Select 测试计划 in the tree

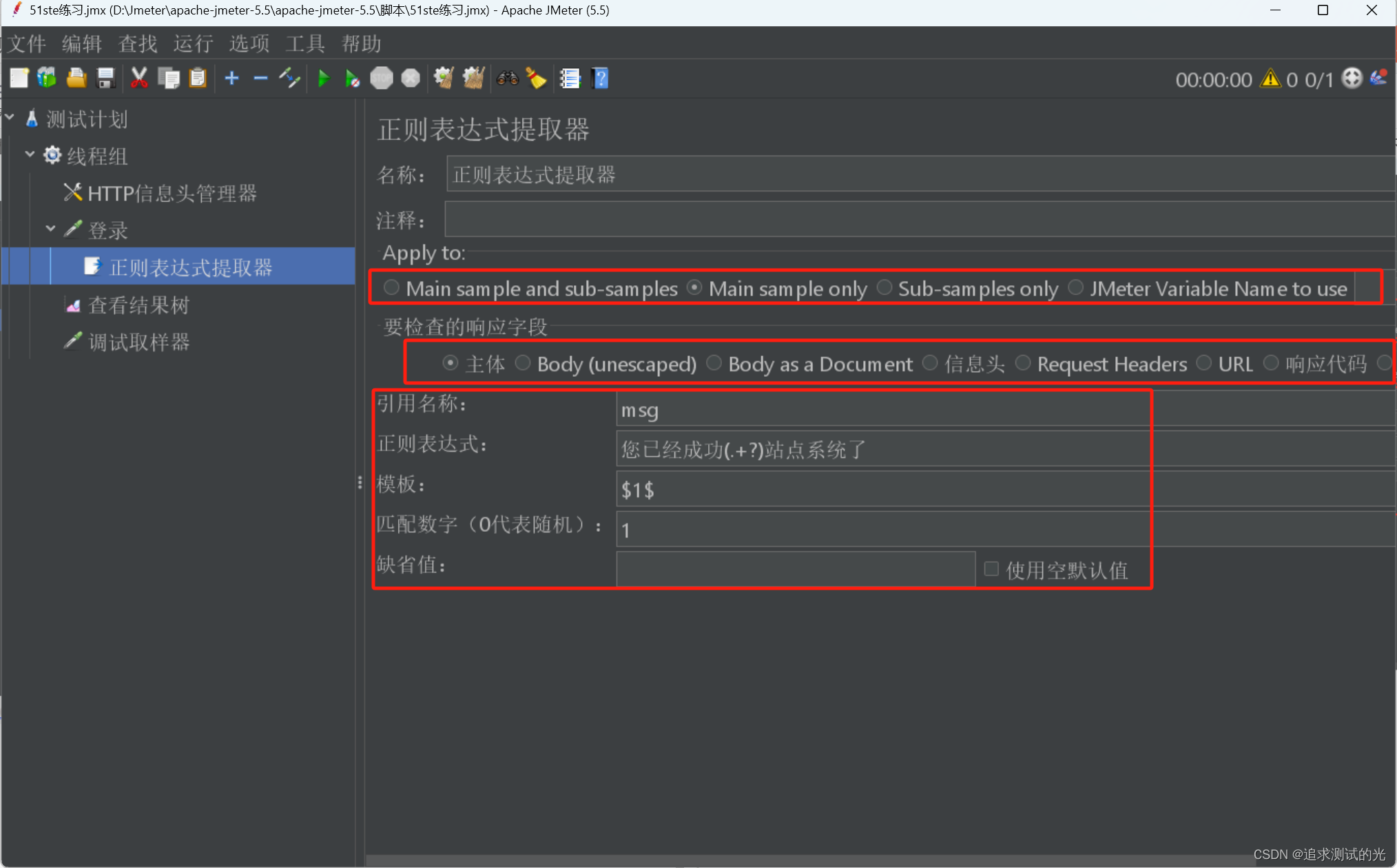tap(87, 119)
